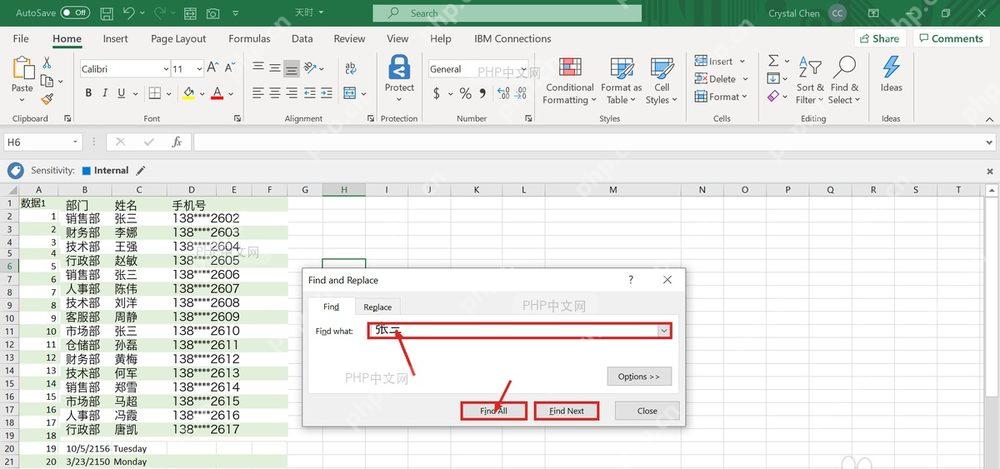This screenshot has width=1000, height=469.
Task: Select the Format Painter brush icon
Action: pos(47,99)
